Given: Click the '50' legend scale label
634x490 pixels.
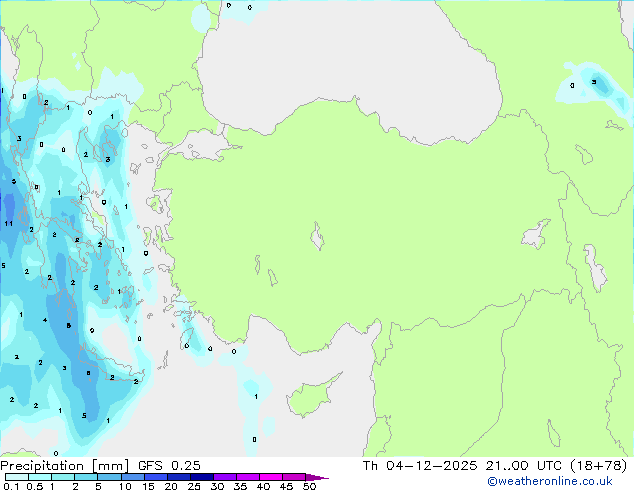Looking at the screenshot, I should [309, 486].
